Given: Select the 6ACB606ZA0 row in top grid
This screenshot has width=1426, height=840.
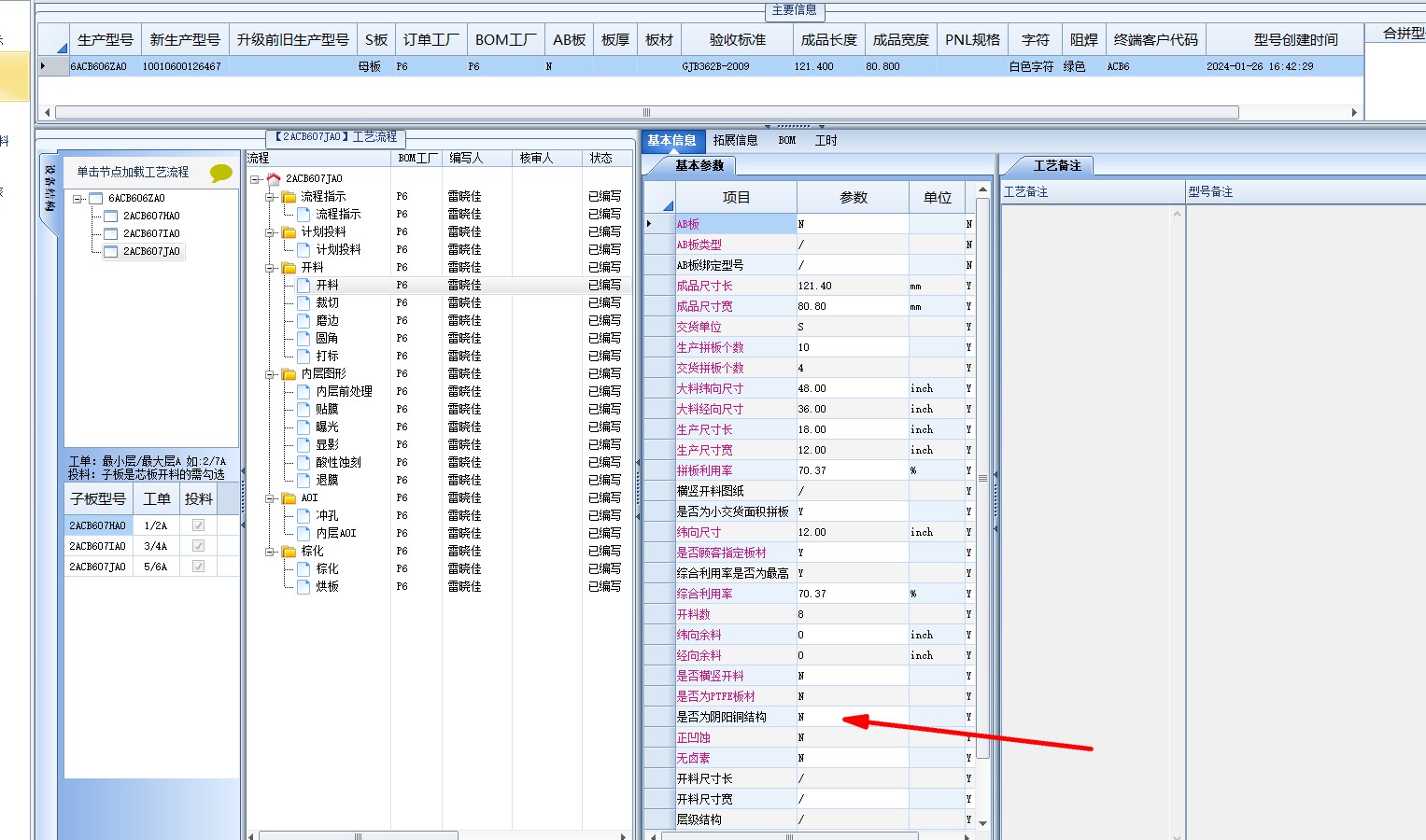Looking at the screenshot, I should tap(700, 66).
